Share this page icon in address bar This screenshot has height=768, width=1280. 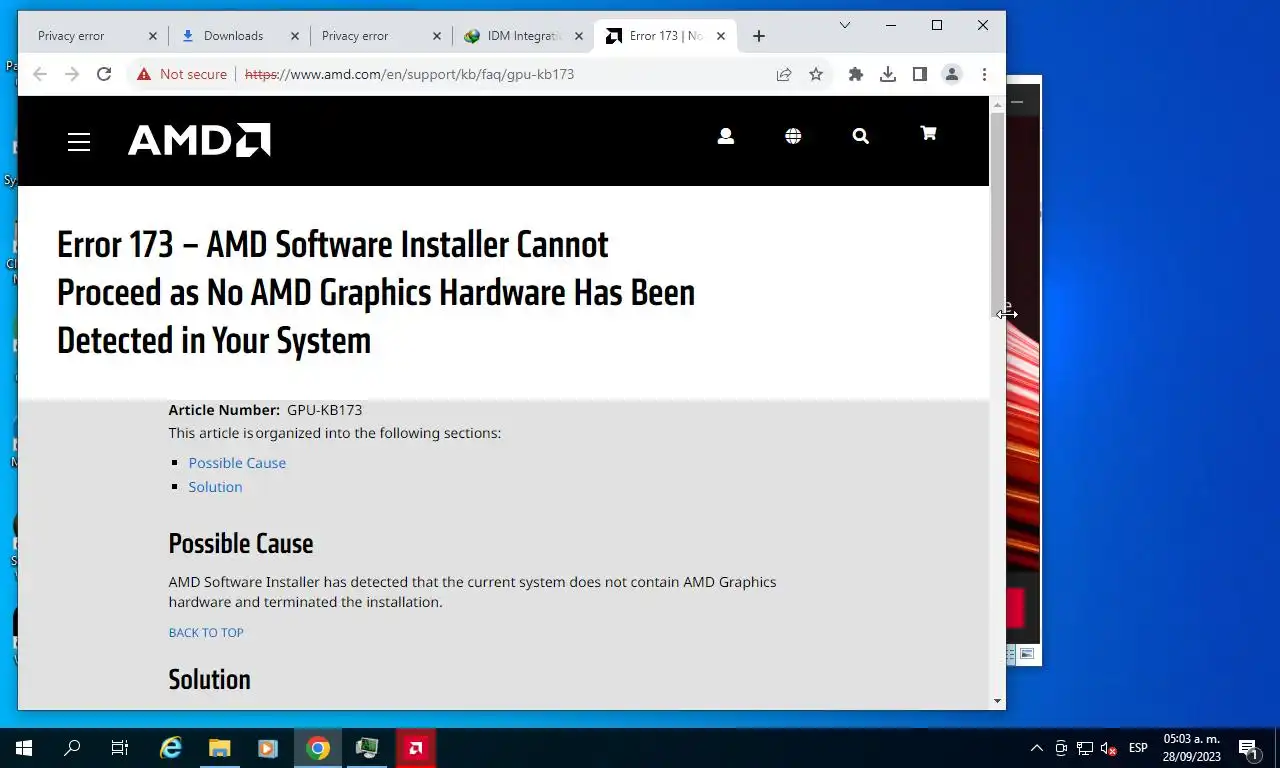point(784,74)
